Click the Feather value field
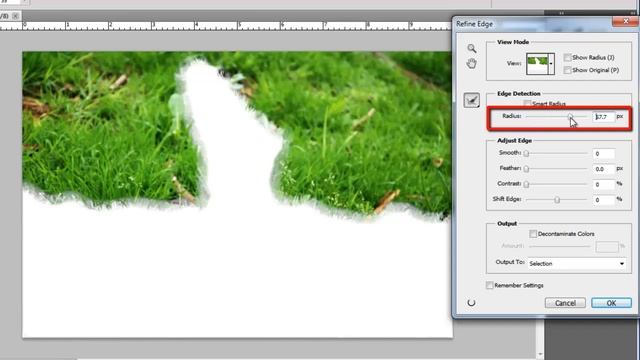Viewport: 640px width, 360px height. pyautogui.click(x=604, y=169)
